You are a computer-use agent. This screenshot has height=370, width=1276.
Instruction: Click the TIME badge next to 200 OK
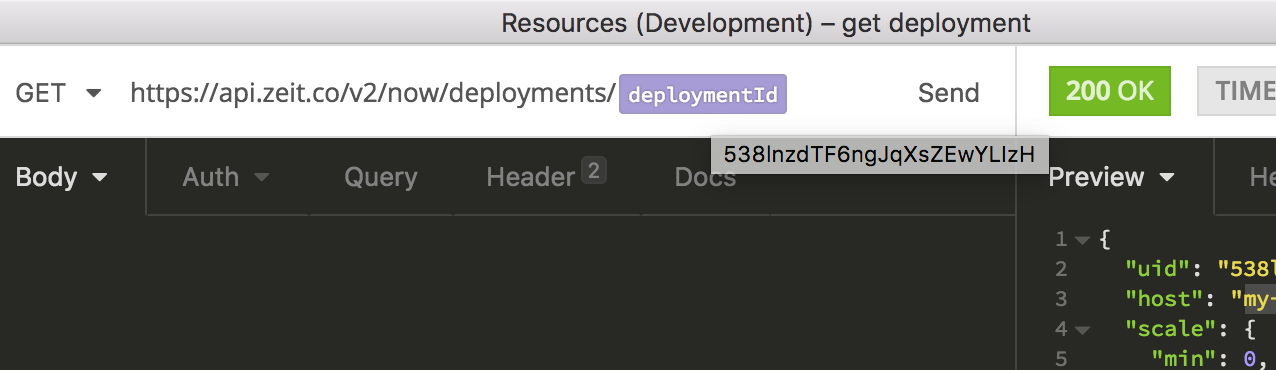1237,92
